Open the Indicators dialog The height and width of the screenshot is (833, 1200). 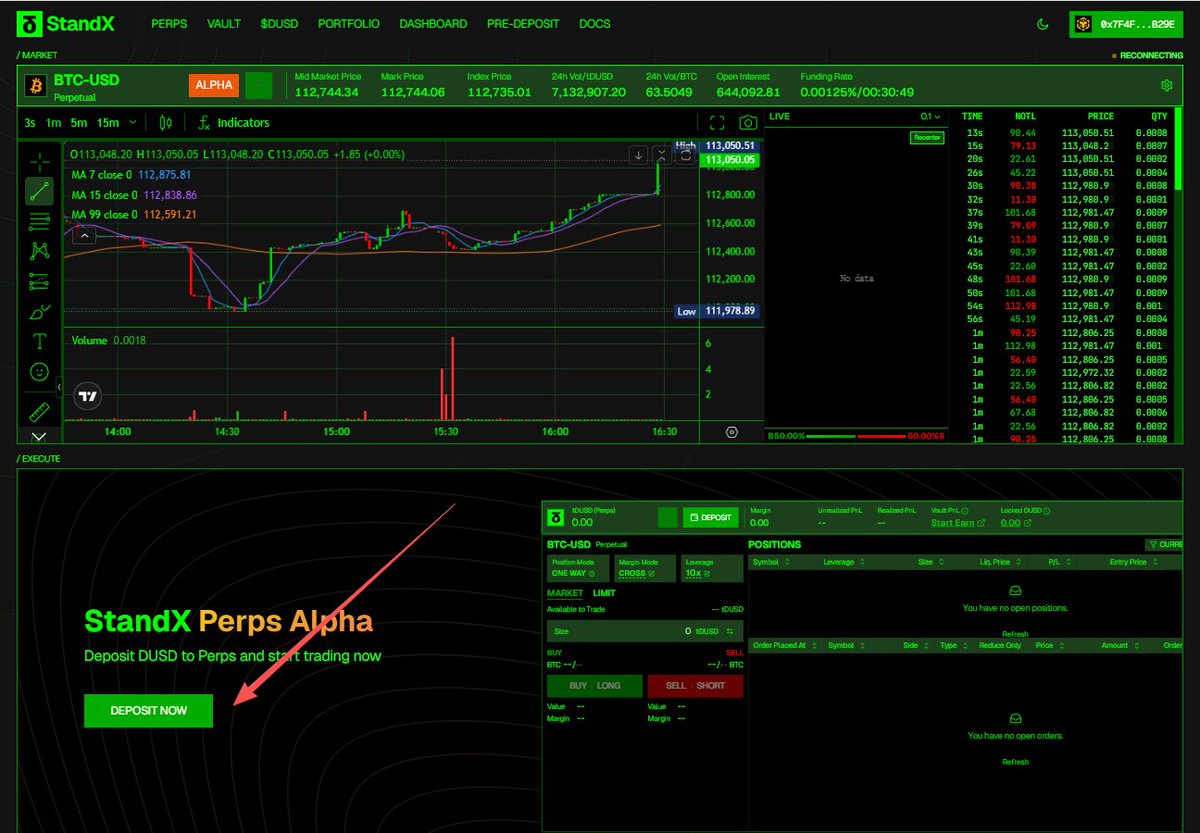point(233,123)
